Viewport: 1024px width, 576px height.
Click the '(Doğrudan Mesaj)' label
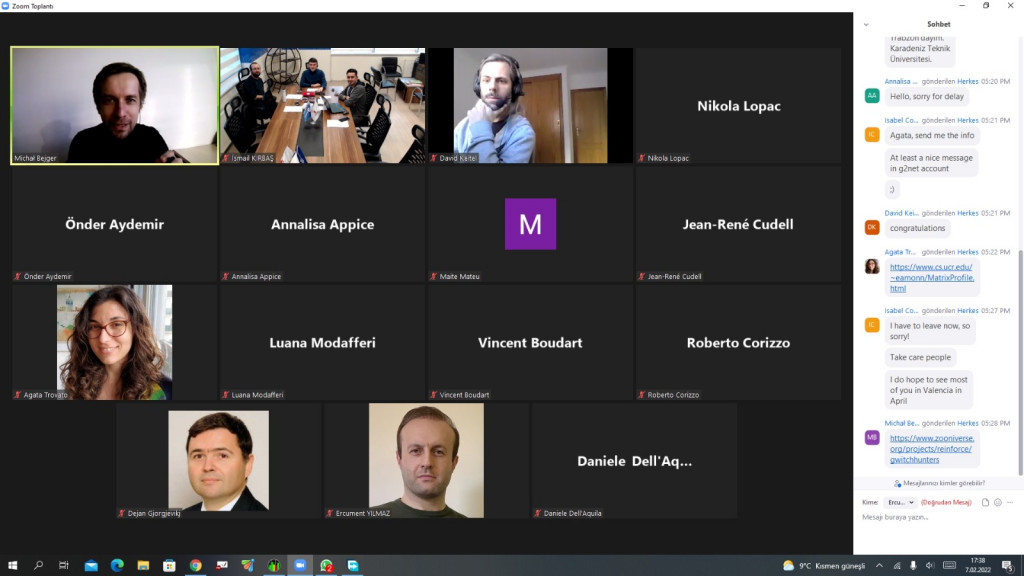[946, 502]
